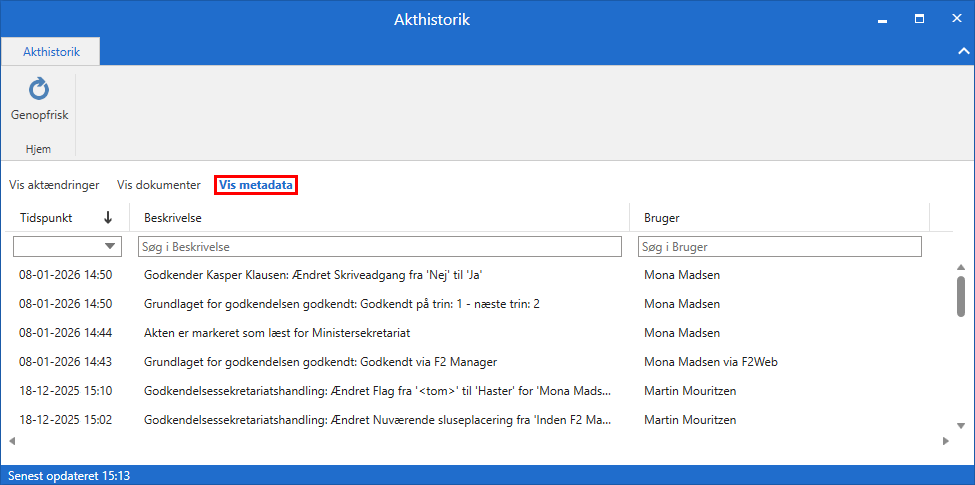
Task: Click 'Mona Madsen' in the 14:44 row
Action: click(682, 333)
